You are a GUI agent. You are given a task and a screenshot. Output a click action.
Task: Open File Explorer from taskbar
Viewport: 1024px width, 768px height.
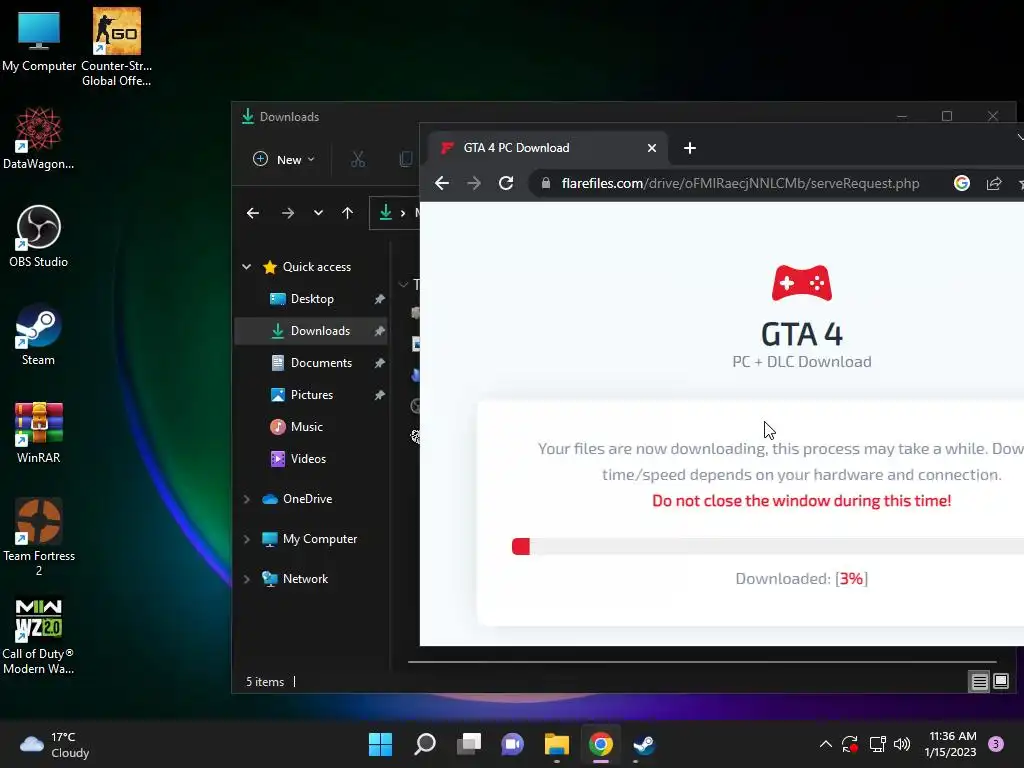557,744
